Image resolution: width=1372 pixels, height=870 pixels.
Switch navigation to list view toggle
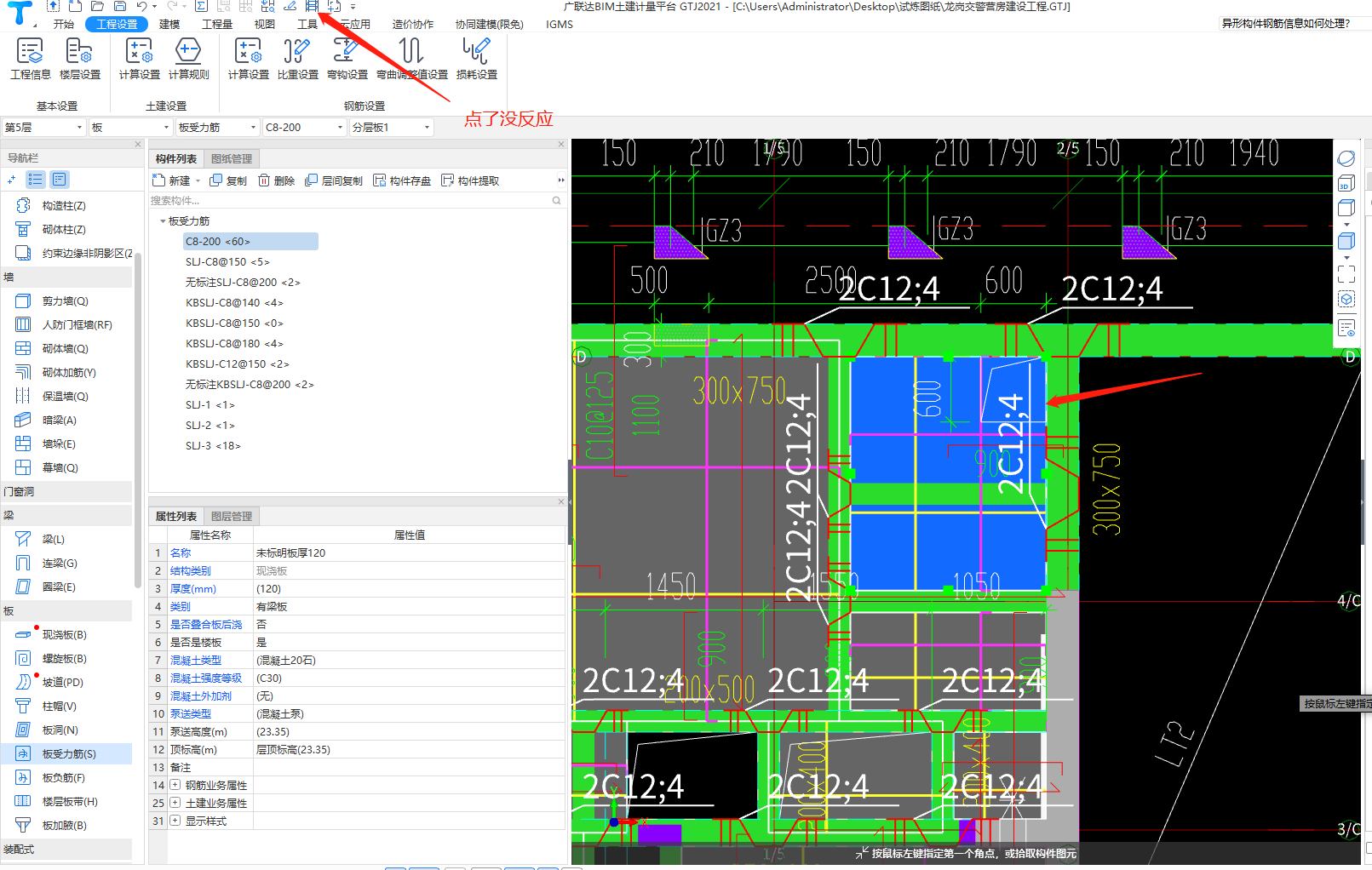click(35, 179)
